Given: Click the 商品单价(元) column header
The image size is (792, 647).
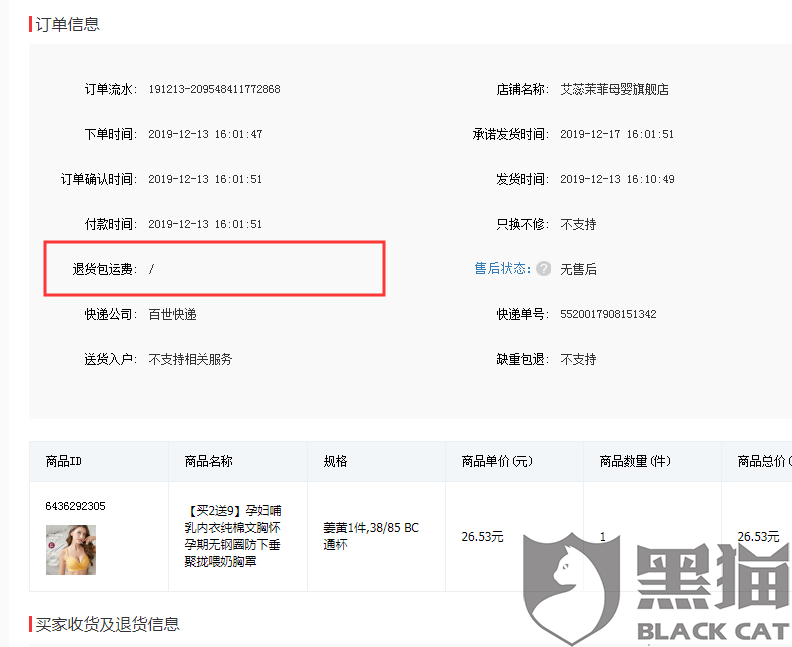Looking at the screenshot, I should click(x=497, y=461).
